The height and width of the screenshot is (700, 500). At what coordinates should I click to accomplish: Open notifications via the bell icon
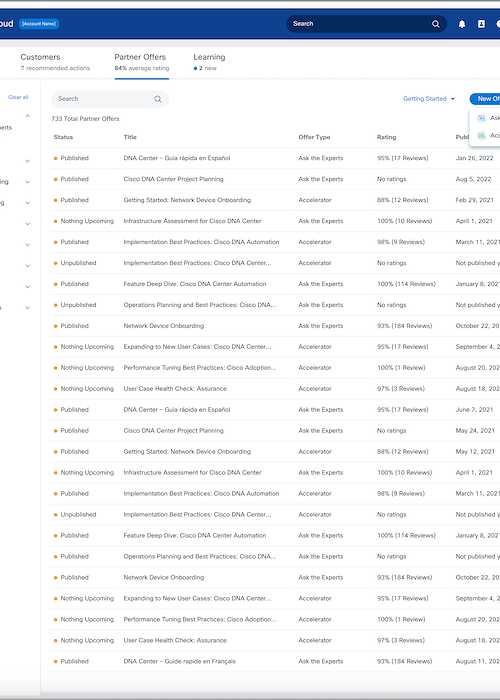click(x=462, y=24)
